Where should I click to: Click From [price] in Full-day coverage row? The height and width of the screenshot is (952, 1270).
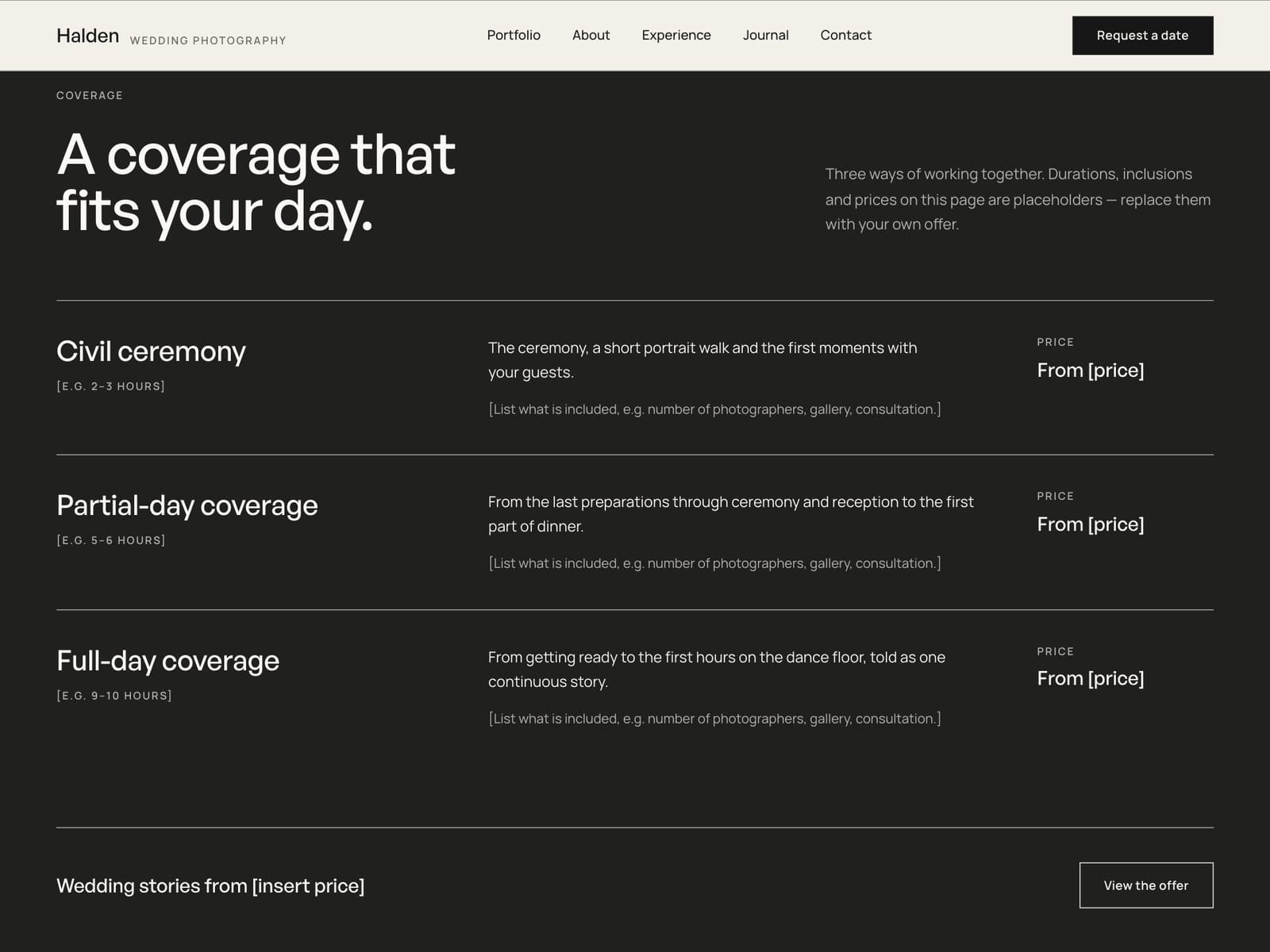tap(1091, 678)
